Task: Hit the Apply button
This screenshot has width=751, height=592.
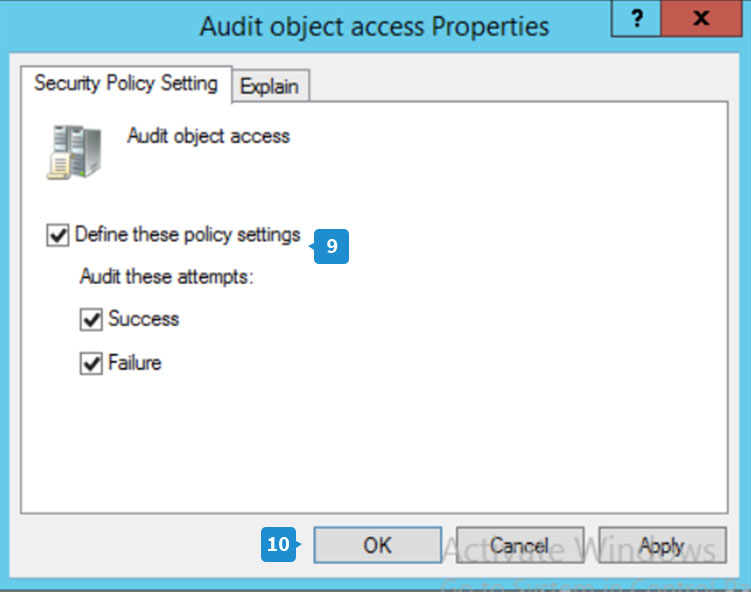Action: click(x=662, y=546)
